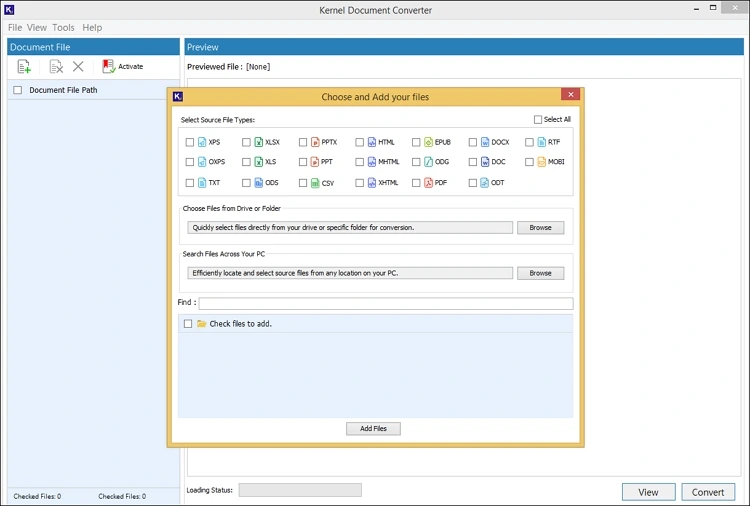750x506 pixels.
Task: Click the X clear-all files icon
Action: pyautogui.click(x=78, y=67)
